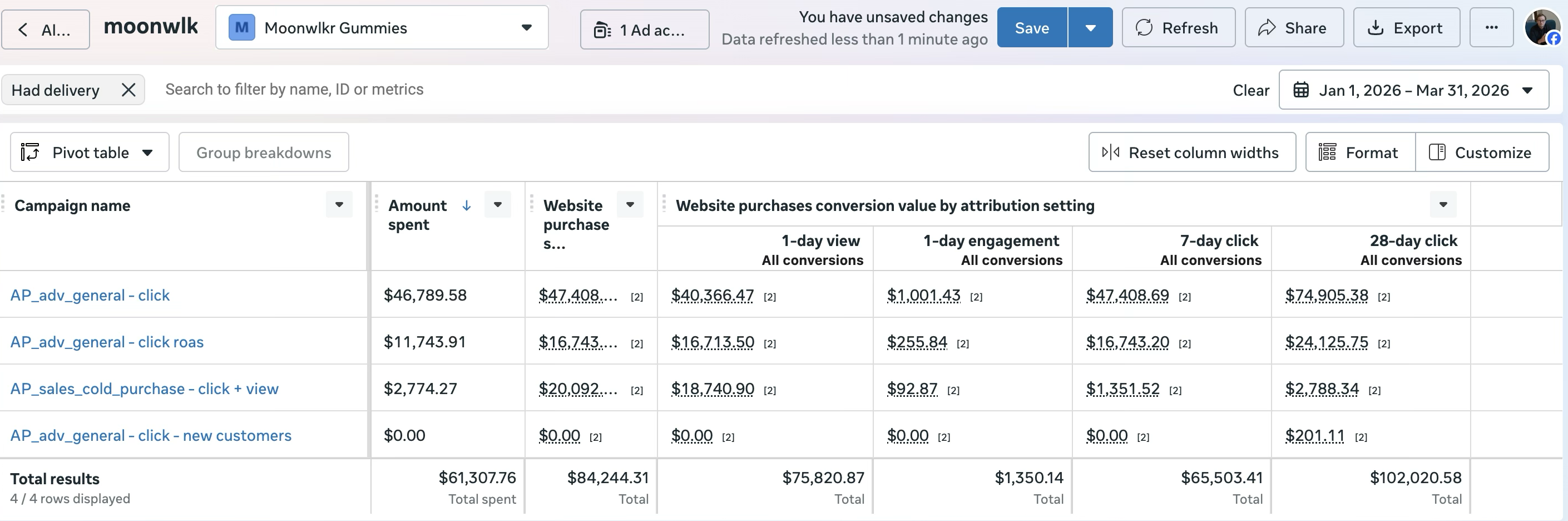Open the profile avatar menu
This screenshot has height=521, width=1568.
pyautogui.click(x=1542, y=27)
